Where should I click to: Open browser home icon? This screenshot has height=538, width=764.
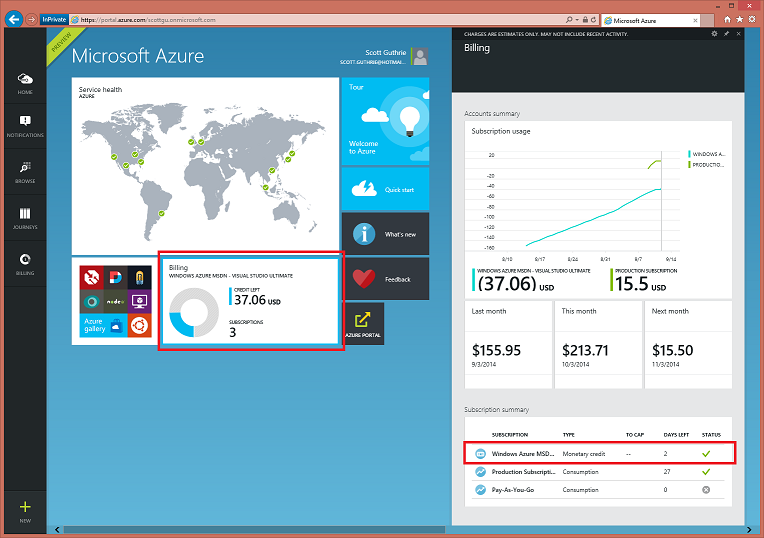pos(727,19)
